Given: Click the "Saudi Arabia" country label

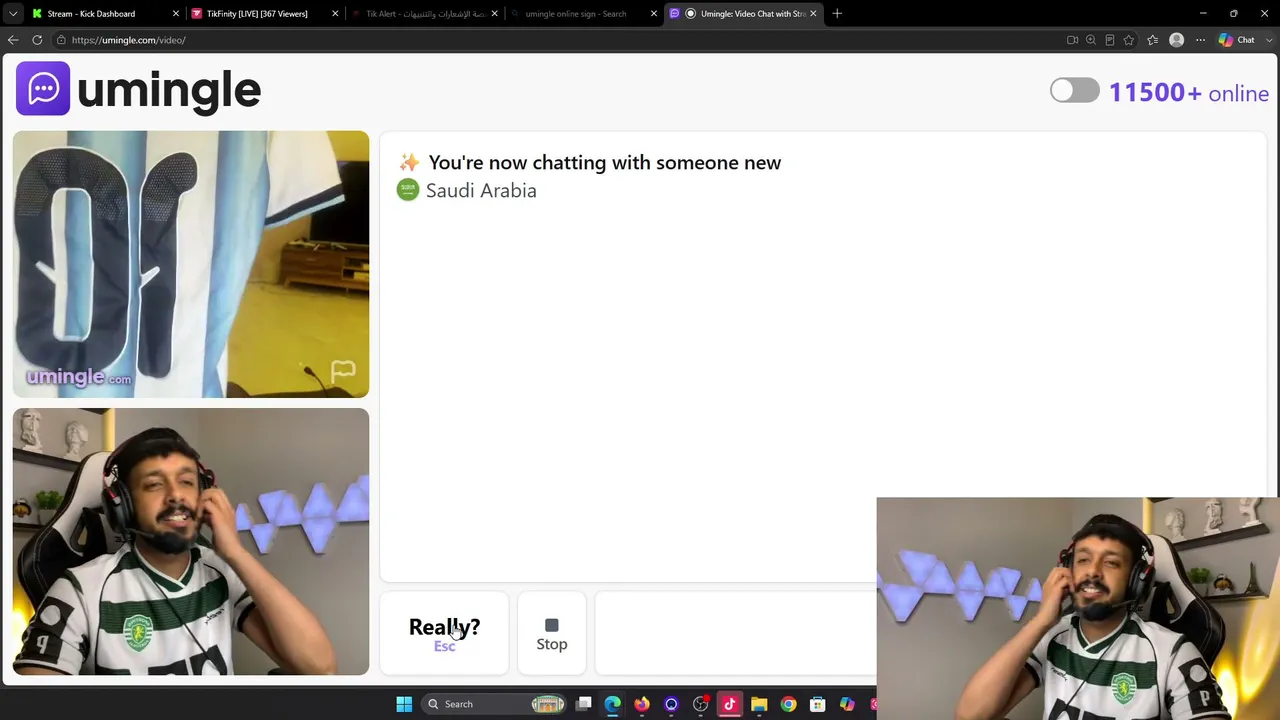Looking at the screenshot, I should point(481,190).
